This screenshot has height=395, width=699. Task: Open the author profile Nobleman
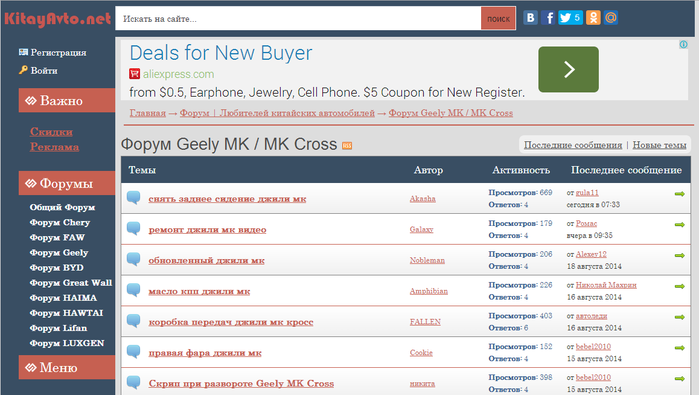point(427,260)
